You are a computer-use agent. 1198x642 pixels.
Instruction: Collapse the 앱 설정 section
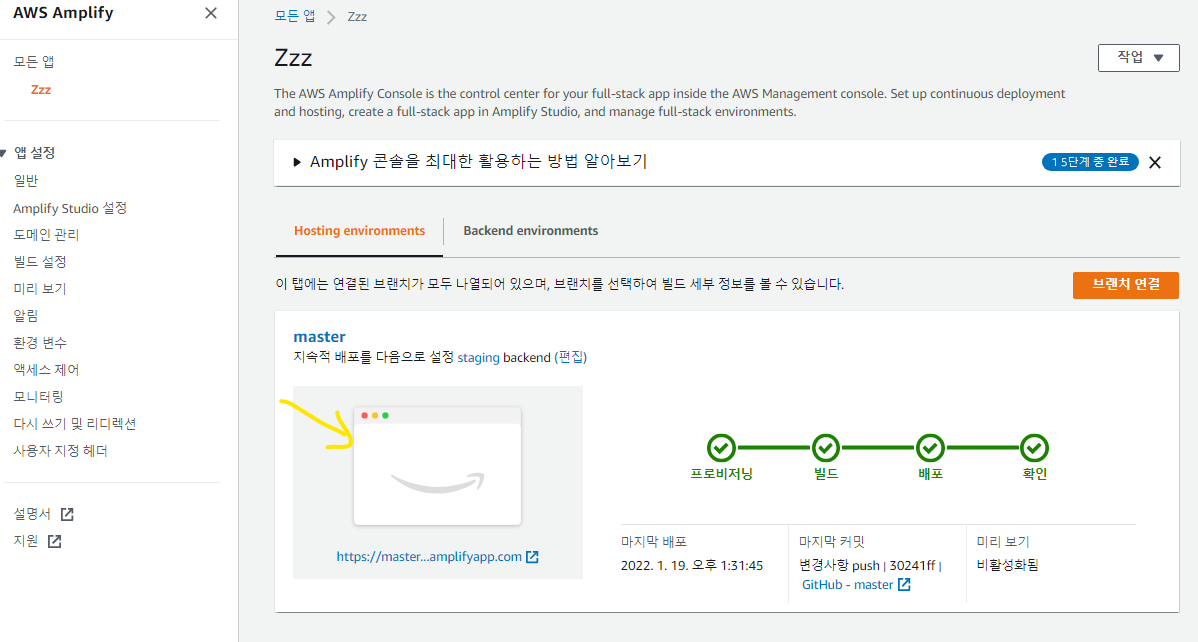(4, 153)
